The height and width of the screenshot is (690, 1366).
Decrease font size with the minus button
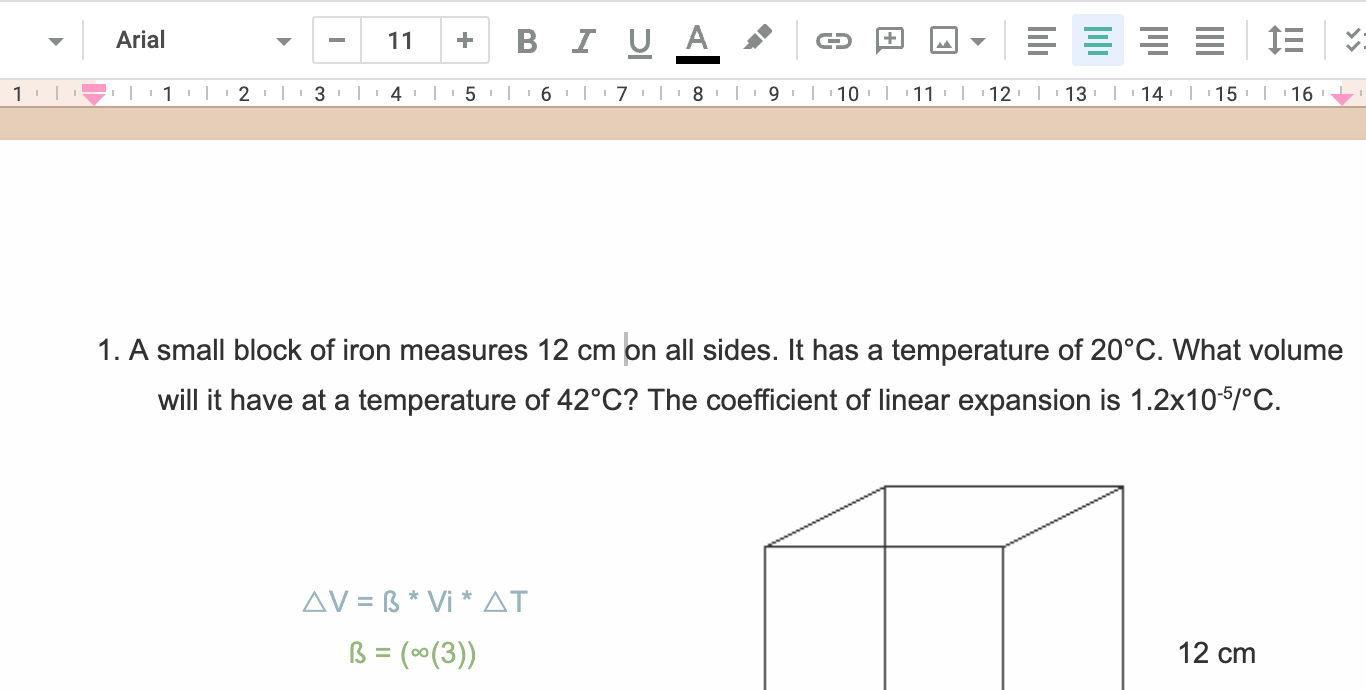(x=336, y=40)
